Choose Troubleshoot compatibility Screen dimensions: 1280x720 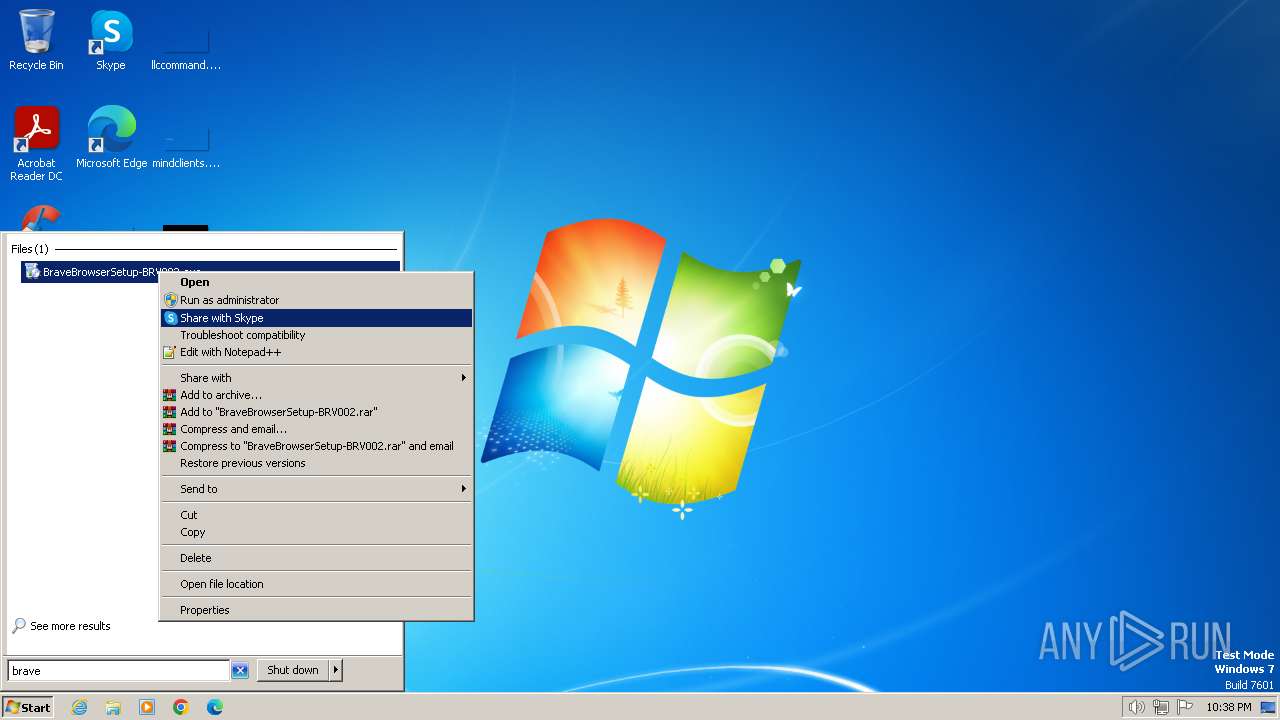pos(316,335)
